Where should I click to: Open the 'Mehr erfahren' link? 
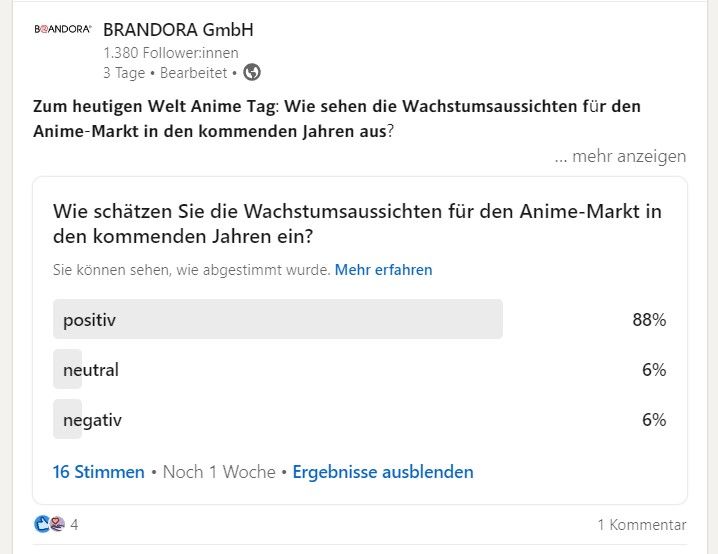click(x=383, y=270)
